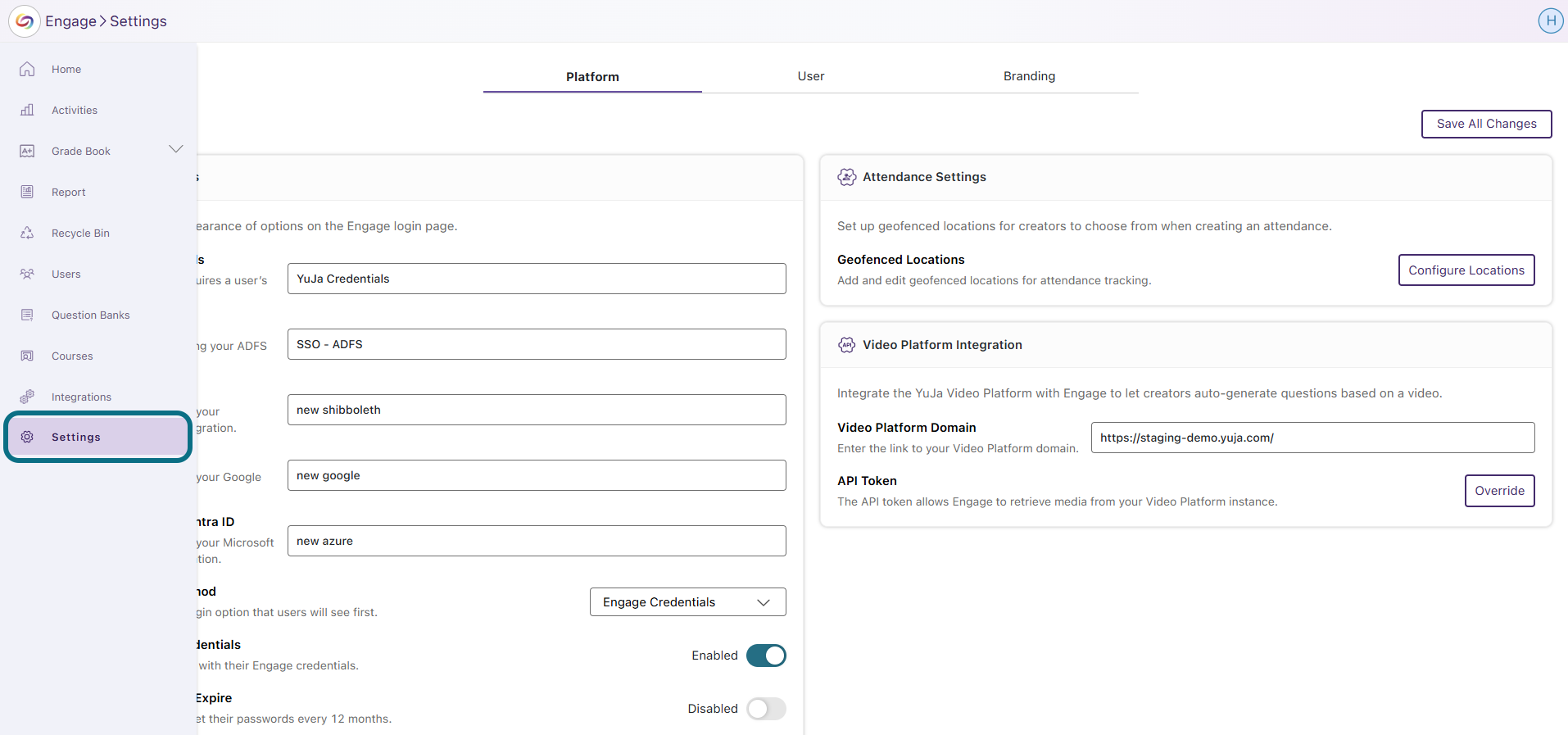
Task: Toggle the Enabled credentials switch off
Action: [766, 656]
